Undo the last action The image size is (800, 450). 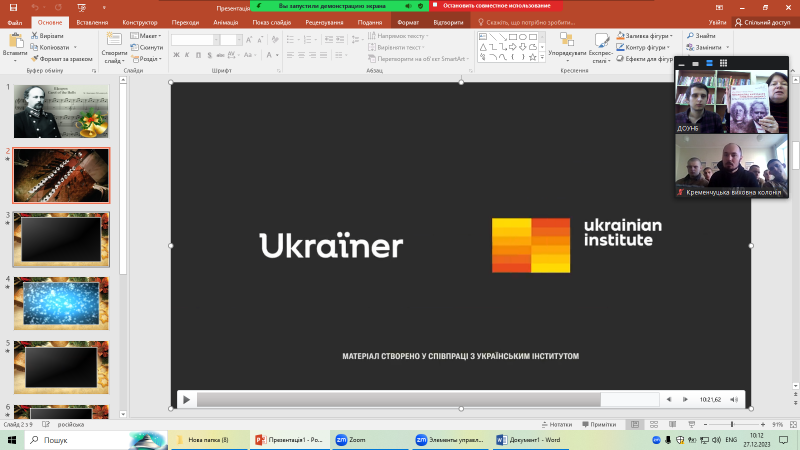coord(35,7)
